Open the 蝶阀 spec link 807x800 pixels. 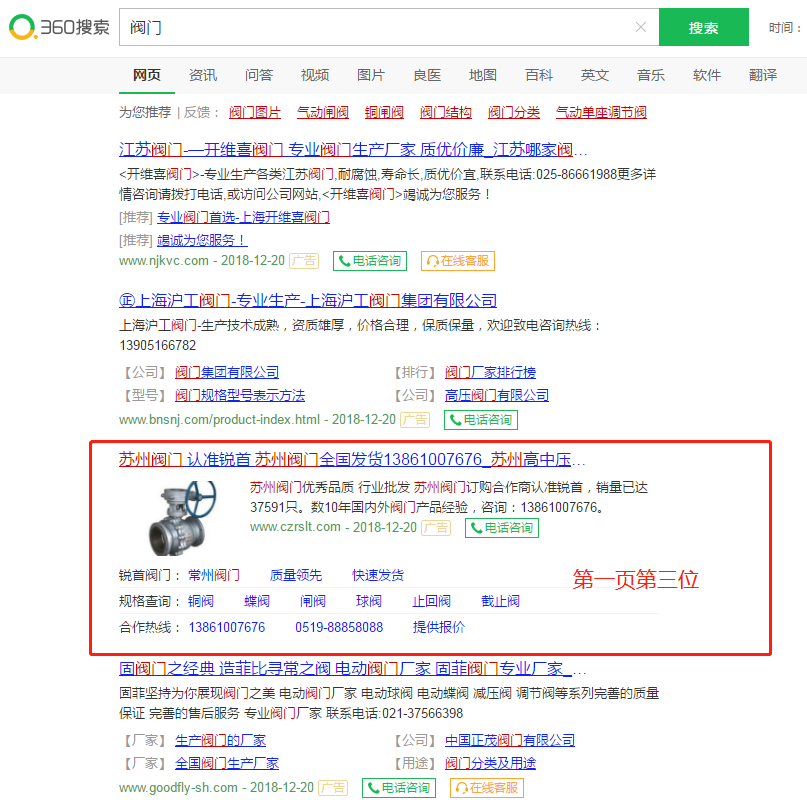coord(257,601)
